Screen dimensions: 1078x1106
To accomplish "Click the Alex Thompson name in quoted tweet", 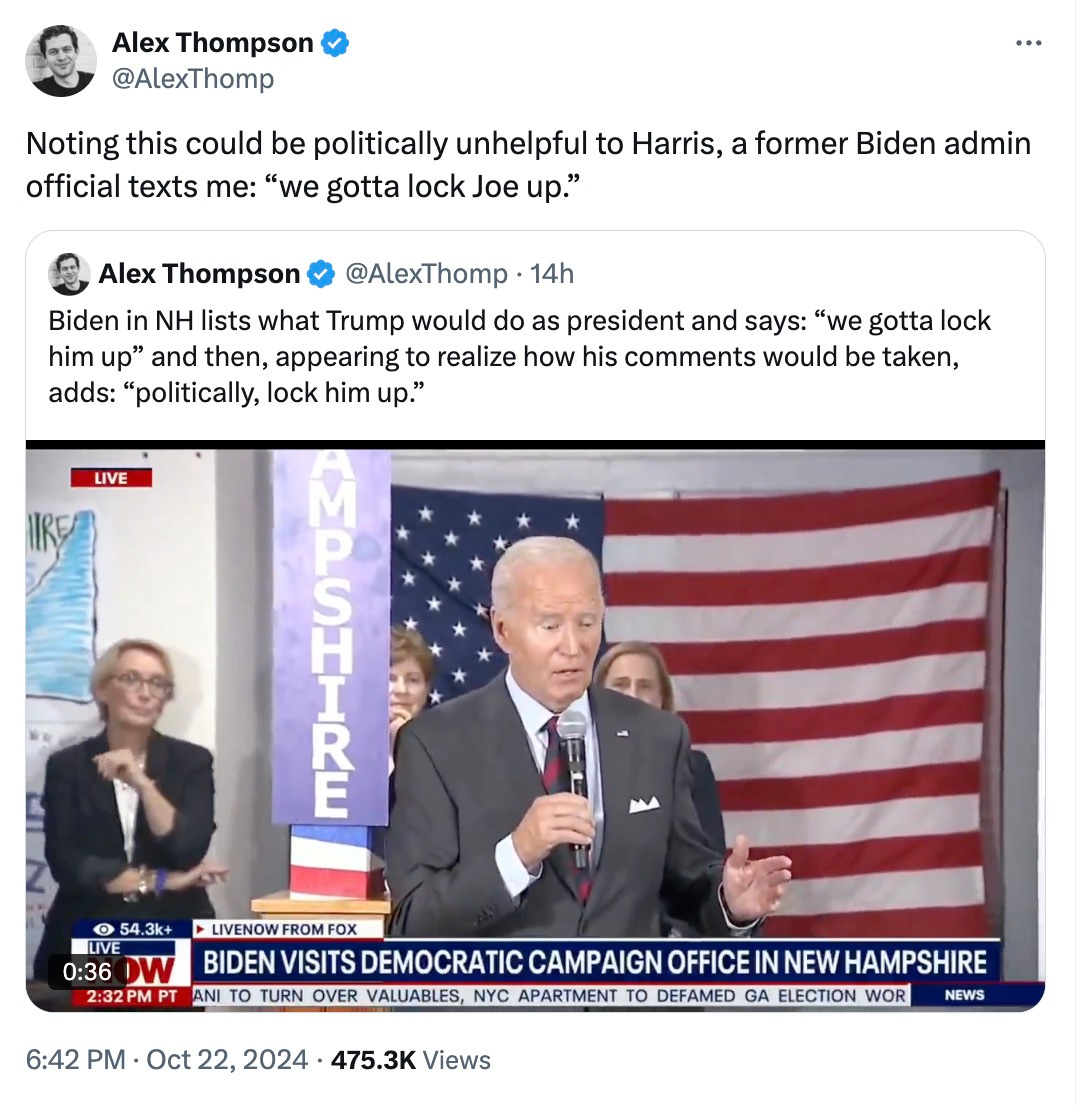I will tap(200, 274).
